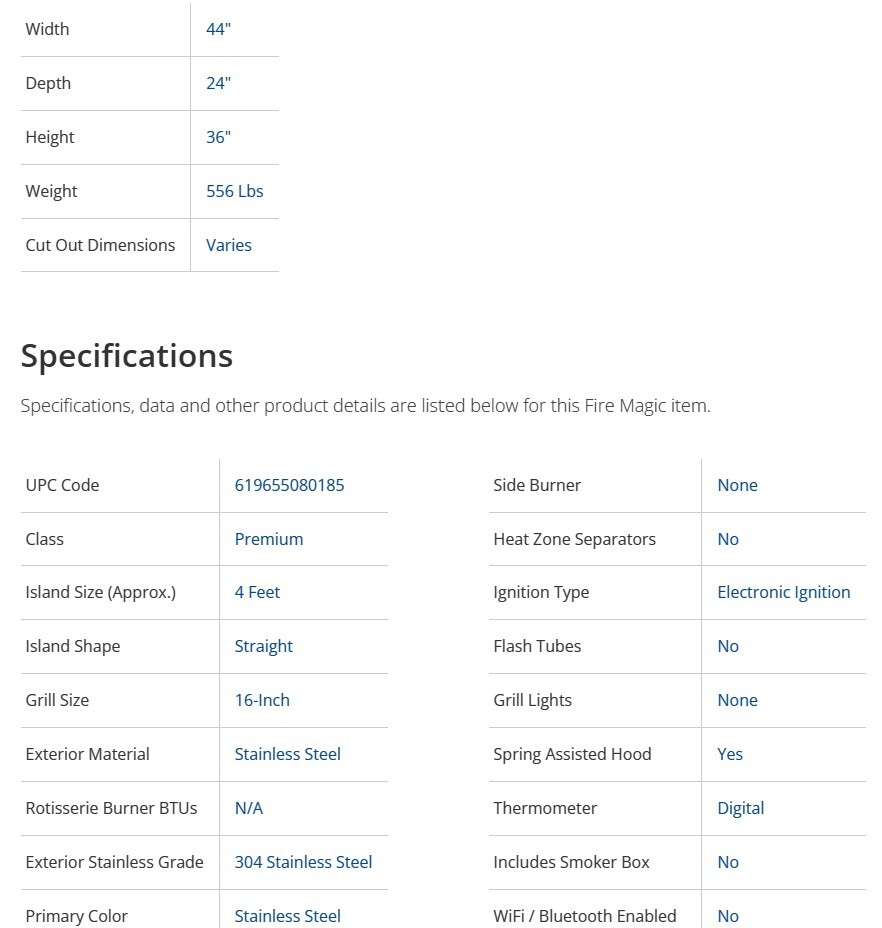Select the 304 Stainless Steel grade link

tap(303, 862)
